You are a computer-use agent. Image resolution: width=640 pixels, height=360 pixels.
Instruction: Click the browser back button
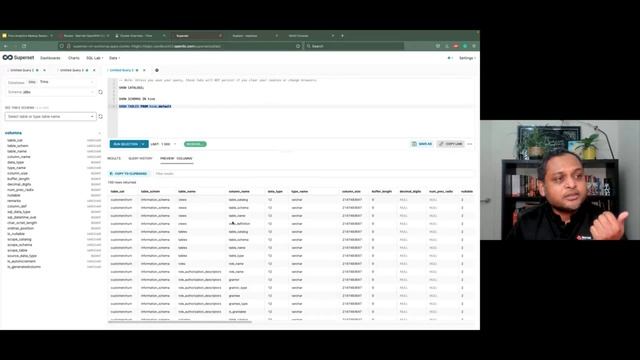pyautogui.click(x=5, y=46)
